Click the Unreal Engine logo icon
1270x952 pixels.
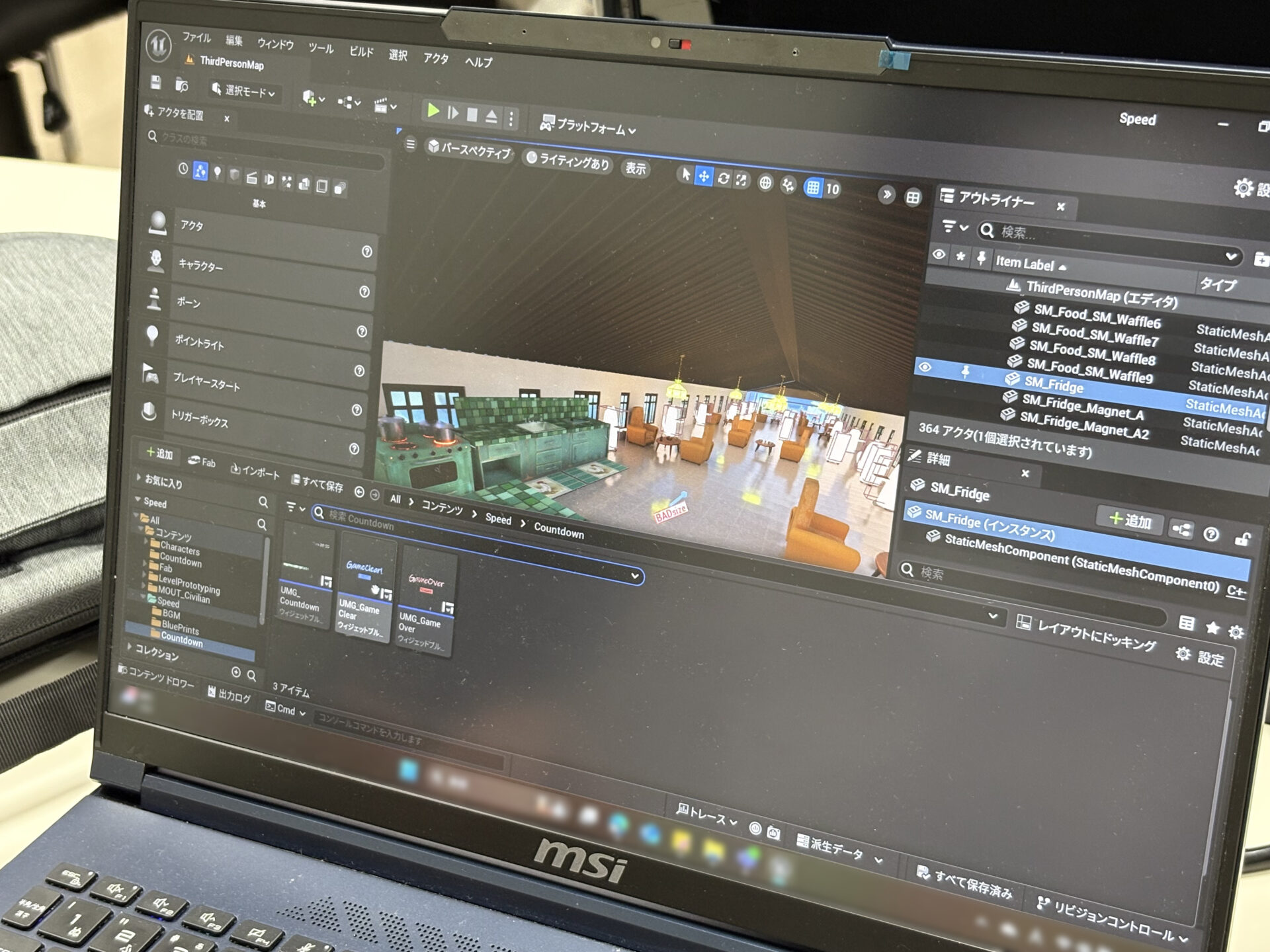(x=159, y=45)
